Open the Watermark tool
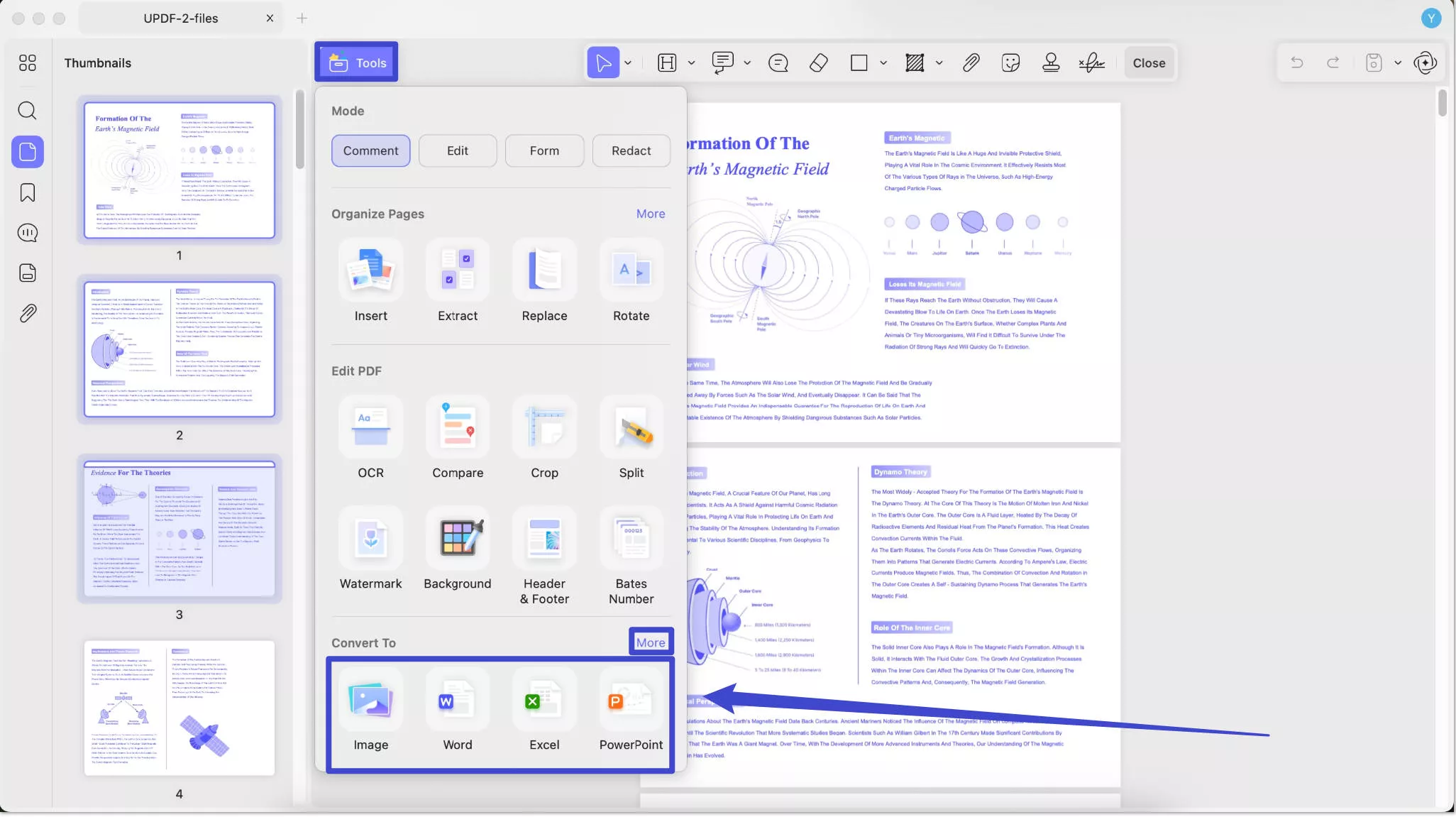 pos(370,550)
